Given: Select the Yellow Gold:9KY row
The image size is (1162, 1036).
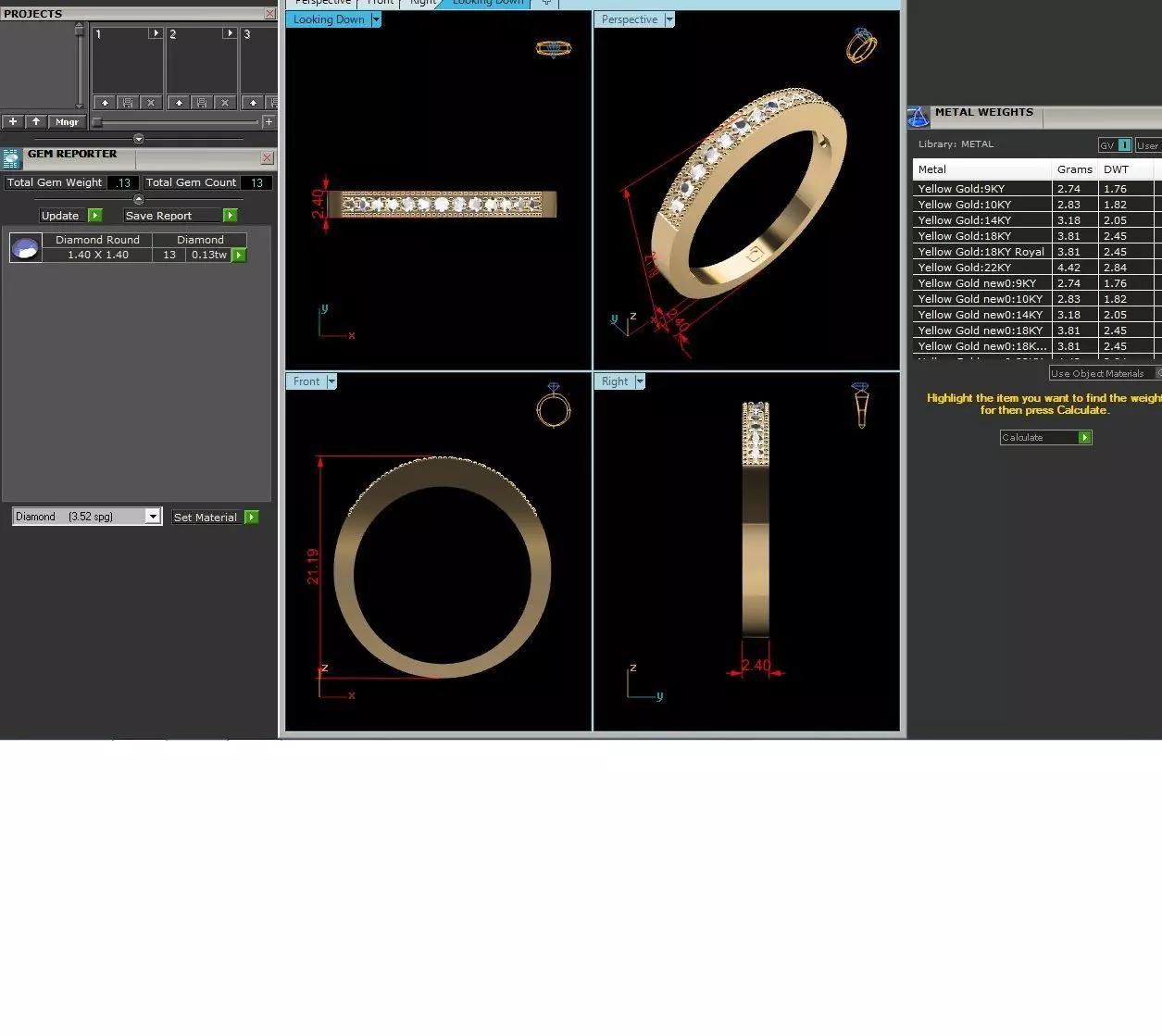Looking at the screenshot, I should tap(1037, 189).
